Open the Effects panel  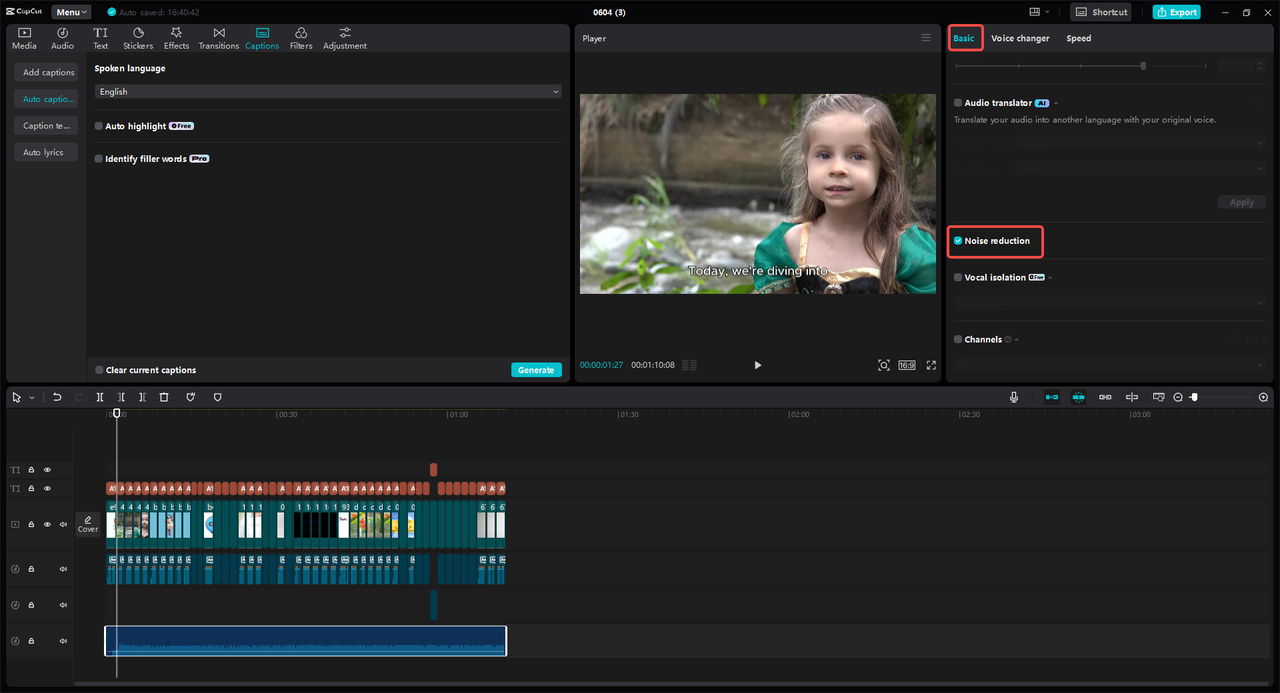[x=176, y=38]
